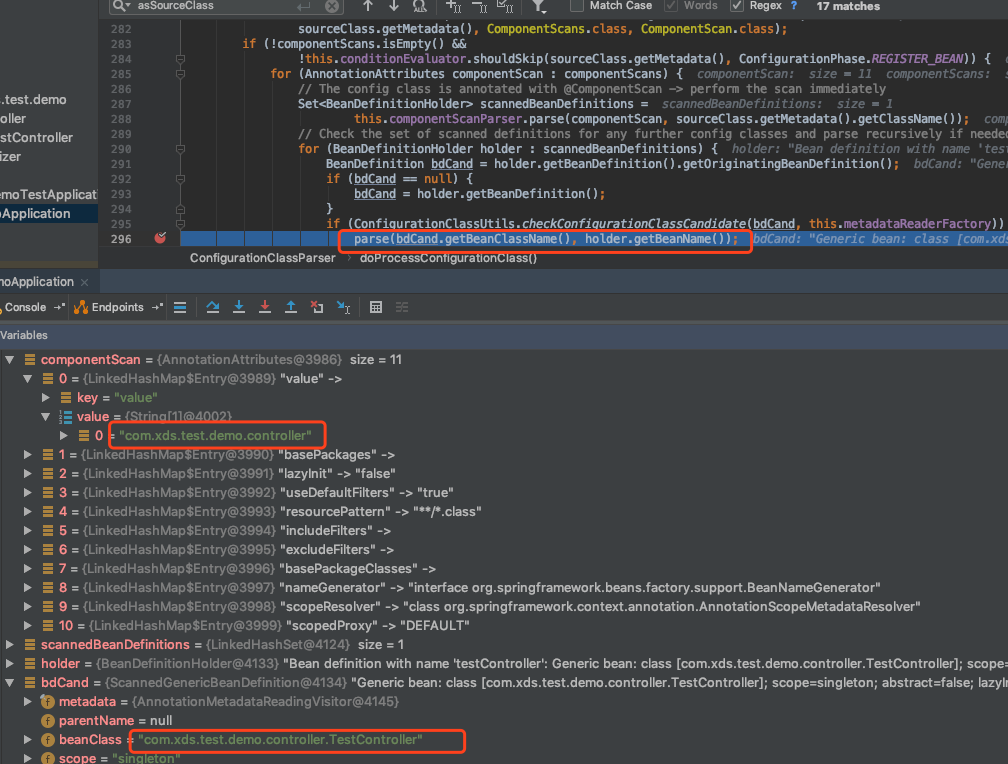The height and width of the screenshot is (764, 1008).
Task: Select the parentName = null field
Action: (504, 721)
